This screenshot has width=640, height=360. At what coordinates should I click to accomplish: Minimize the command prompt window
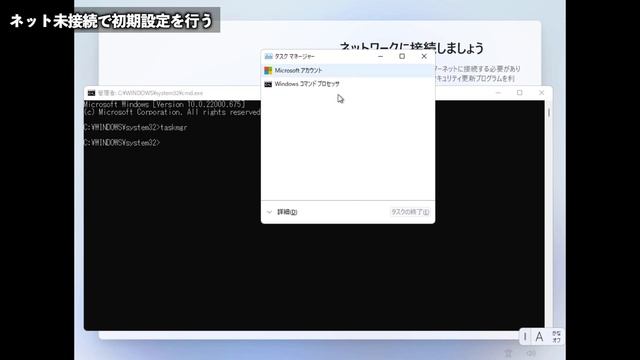(x=498, y=93)
